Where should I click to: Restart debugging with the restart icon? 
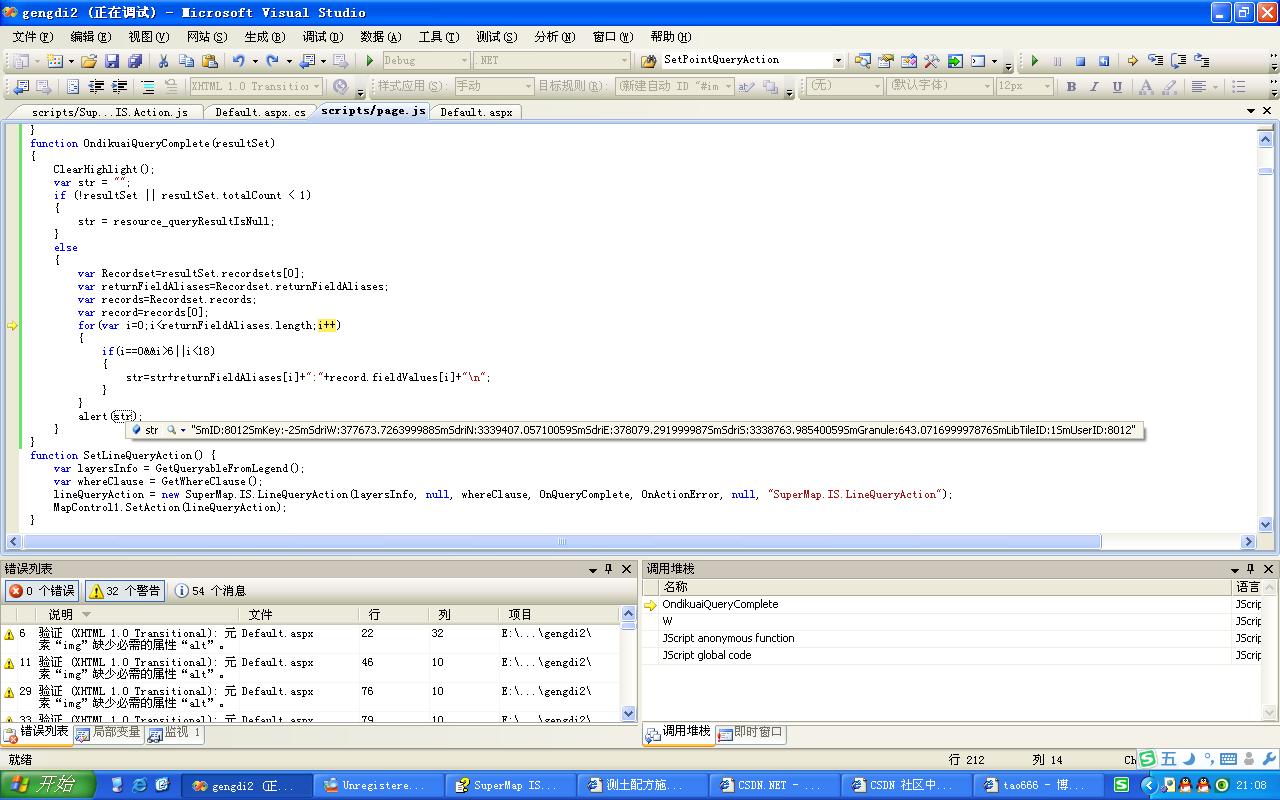coord(1104,61)
